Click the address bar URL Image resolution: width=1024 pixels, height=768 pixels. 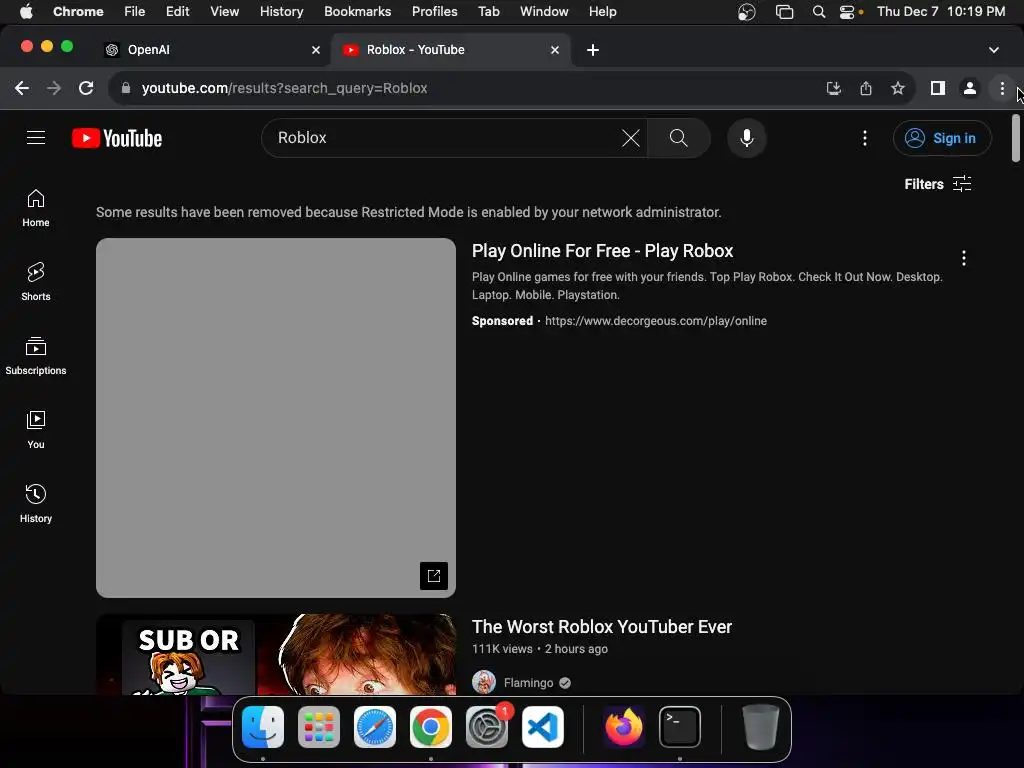284,88
